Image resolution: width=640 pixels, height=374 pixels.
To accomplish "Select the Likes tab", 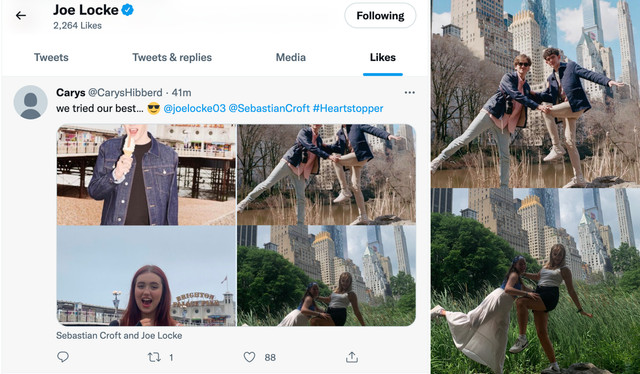I will [x=383, y=58].
